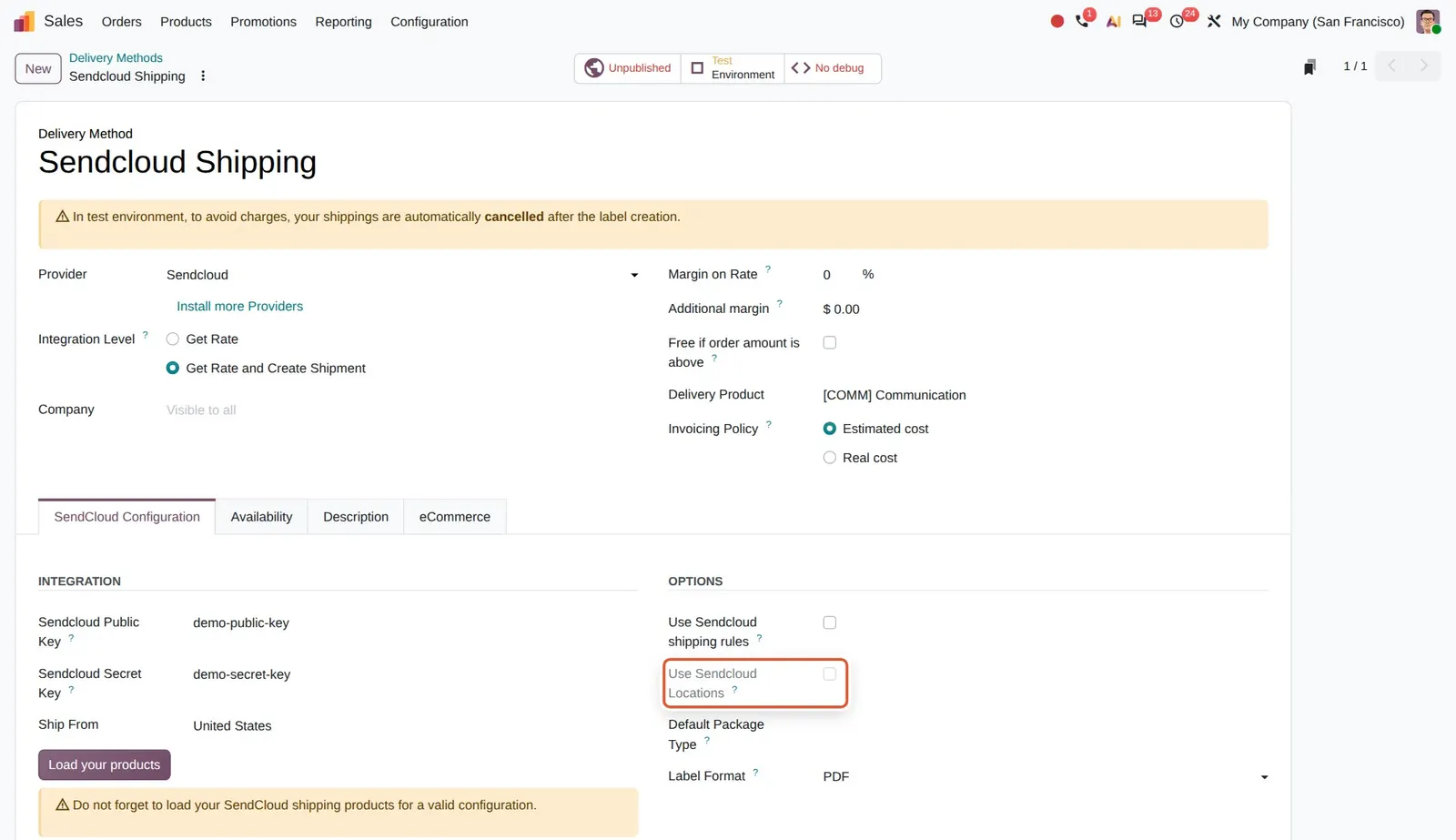Open the Ship From country selector

pos(415,725)
